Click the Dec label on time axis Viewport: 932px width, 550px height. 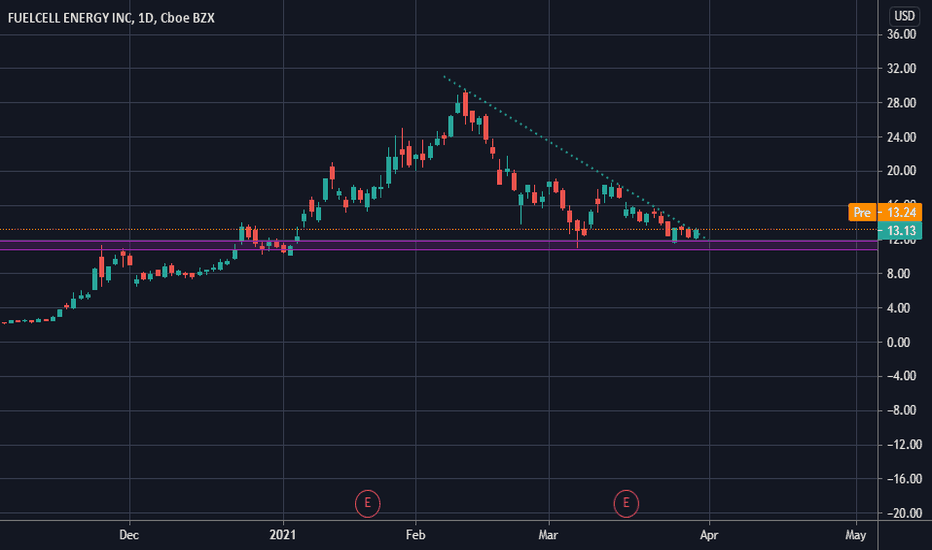click(129, 535)
